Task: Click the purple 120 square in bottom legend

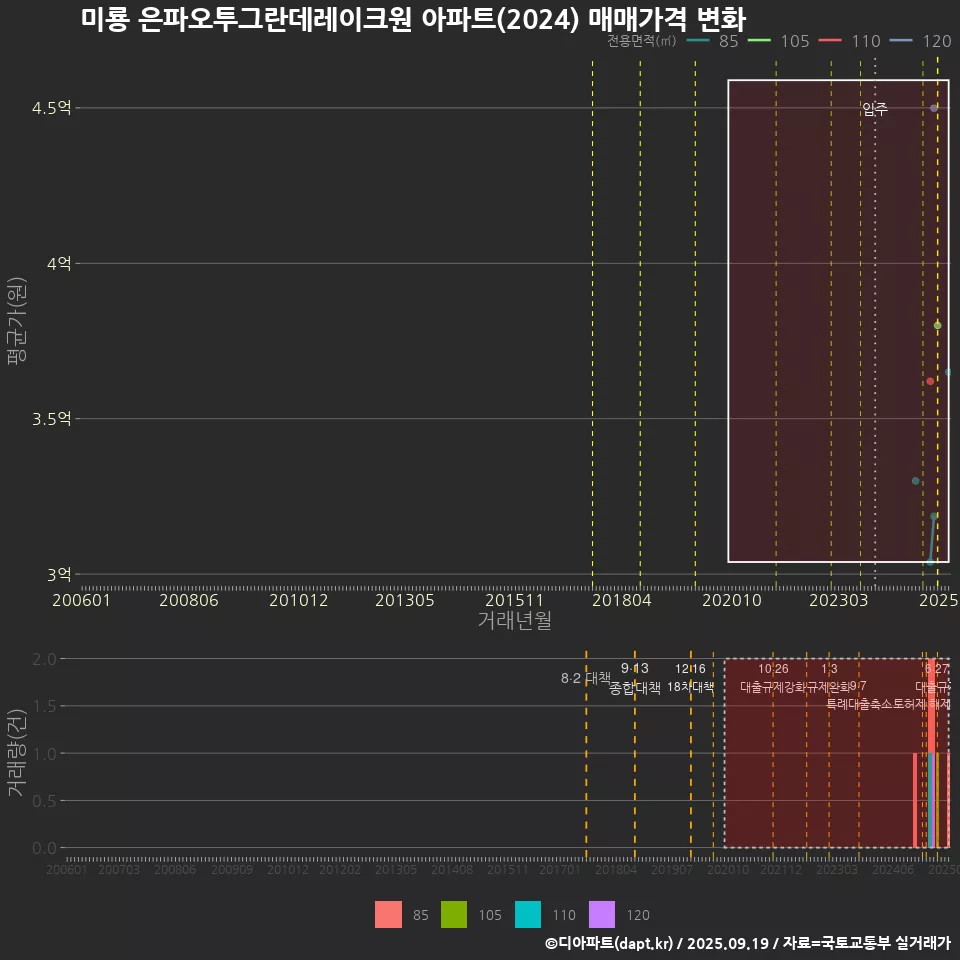Action: [602, 914]
